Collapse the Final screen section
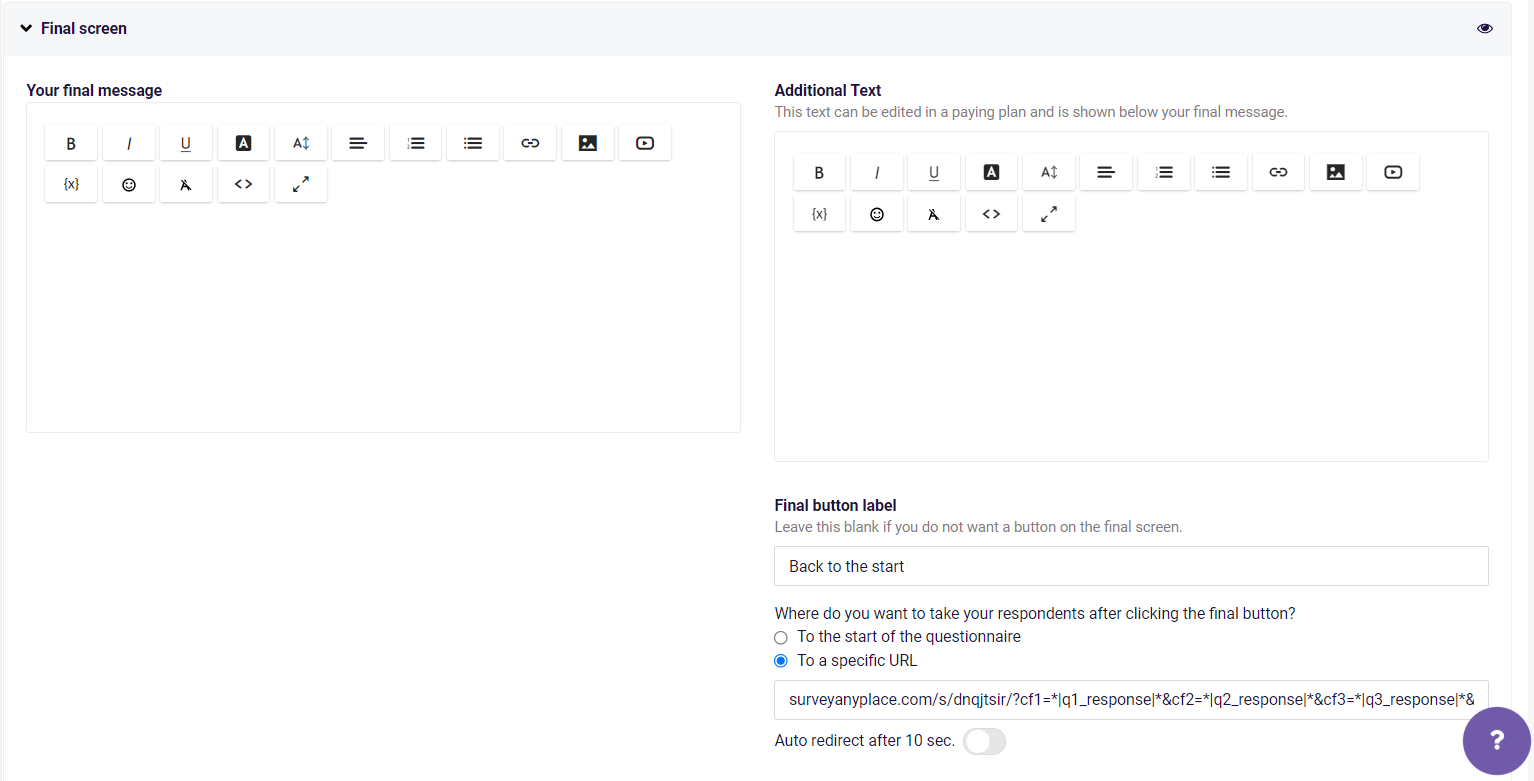Viewport: 1534px width, 781px height. click(26, 28)
